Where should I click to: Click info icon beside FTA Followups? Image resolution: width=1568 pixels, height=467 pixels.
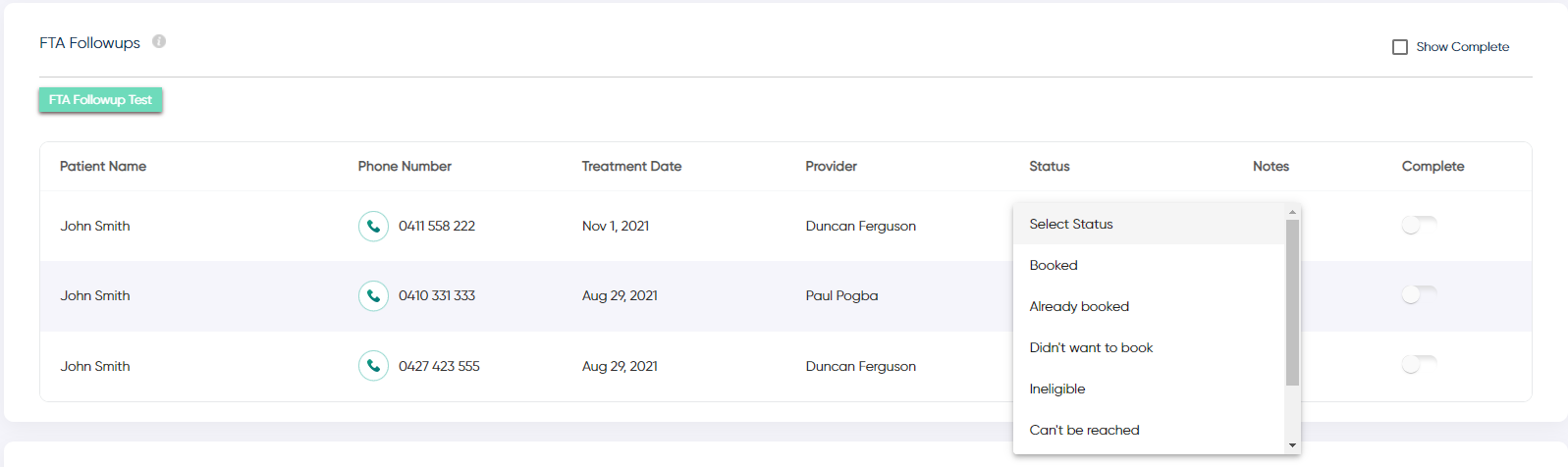click(x=159, y=41)
